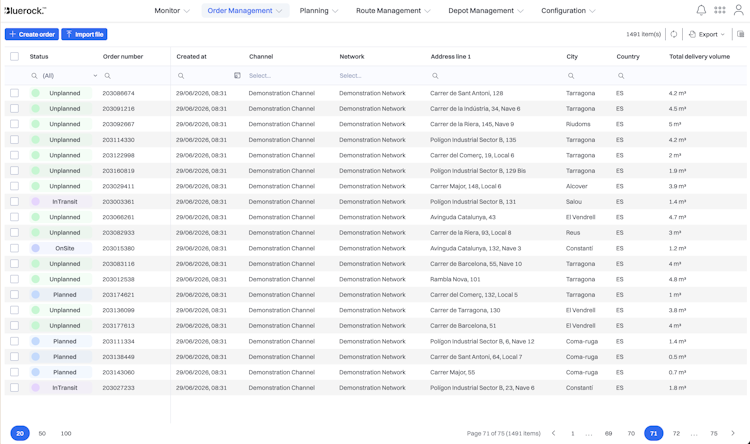The image size is (750, 444).
Task: Click address Carrer Major, 55
Action: pyautogui.click(x=452, y=372)
